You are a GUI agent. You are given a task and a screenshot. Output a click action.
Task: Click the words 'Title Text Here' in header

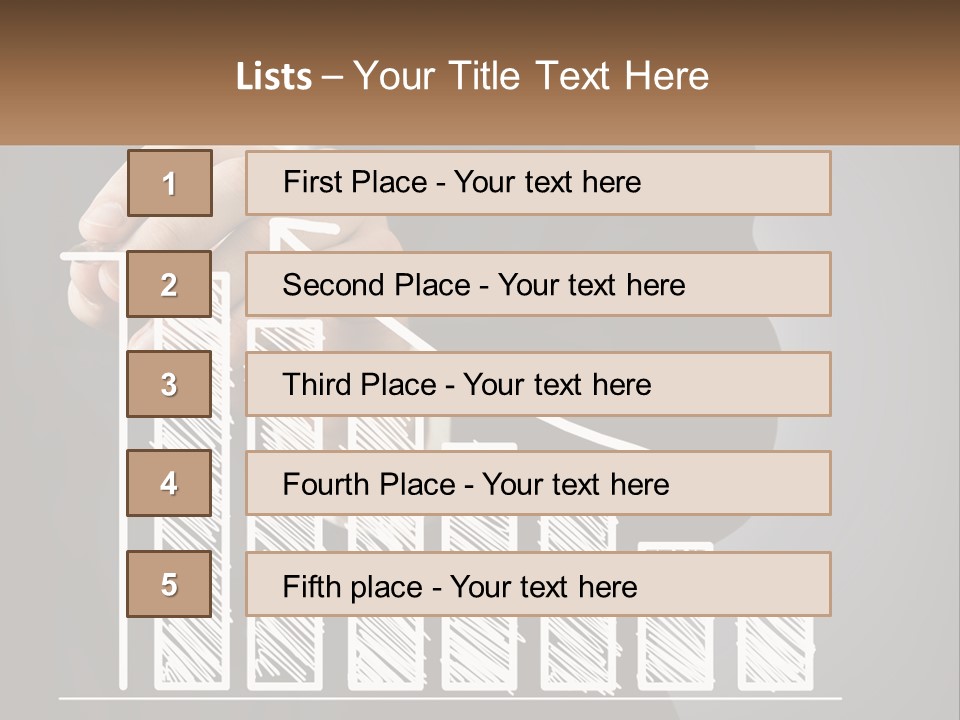tap(579, 76)
